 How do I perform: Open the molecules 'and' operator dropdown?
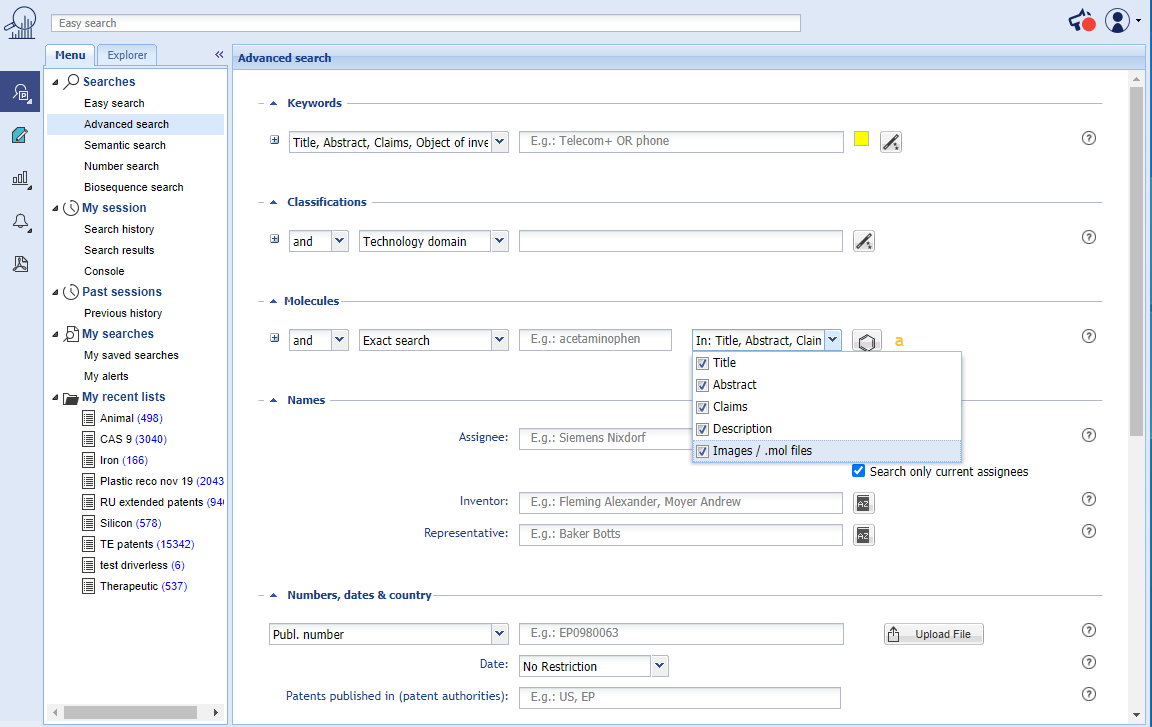(339, 340)
